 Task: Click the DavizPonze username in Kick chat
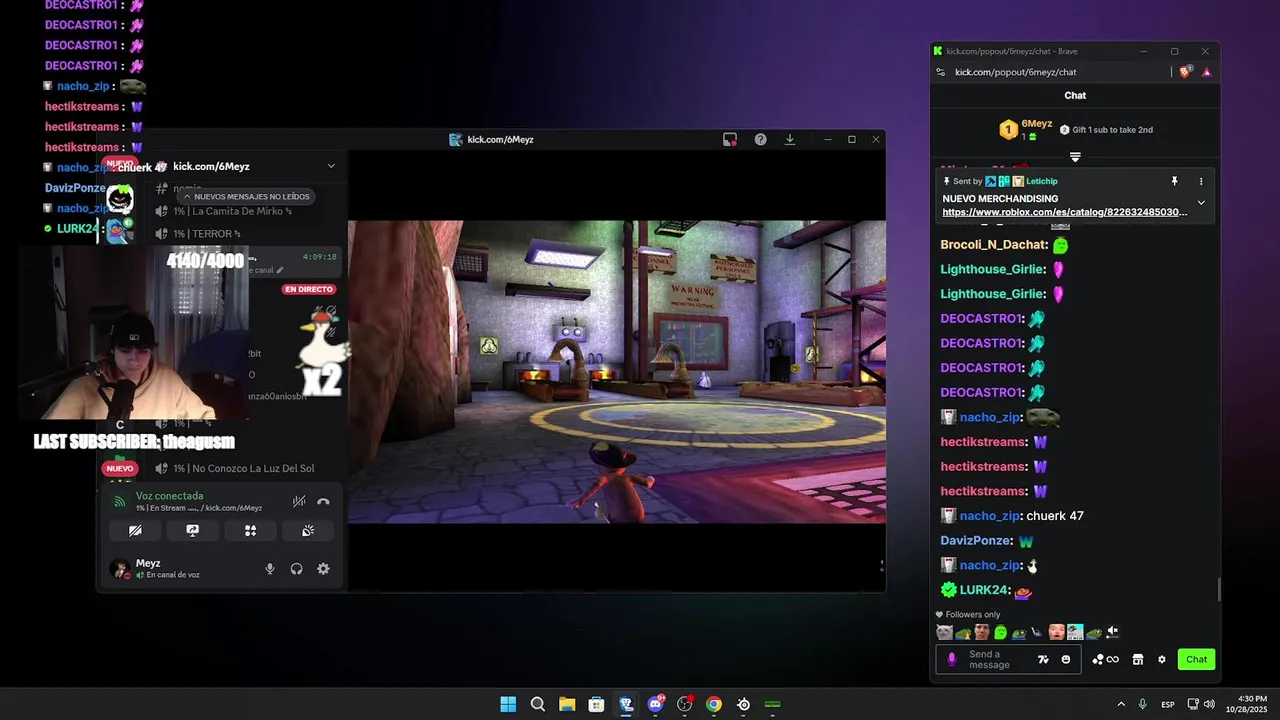[x=977, y=540]
